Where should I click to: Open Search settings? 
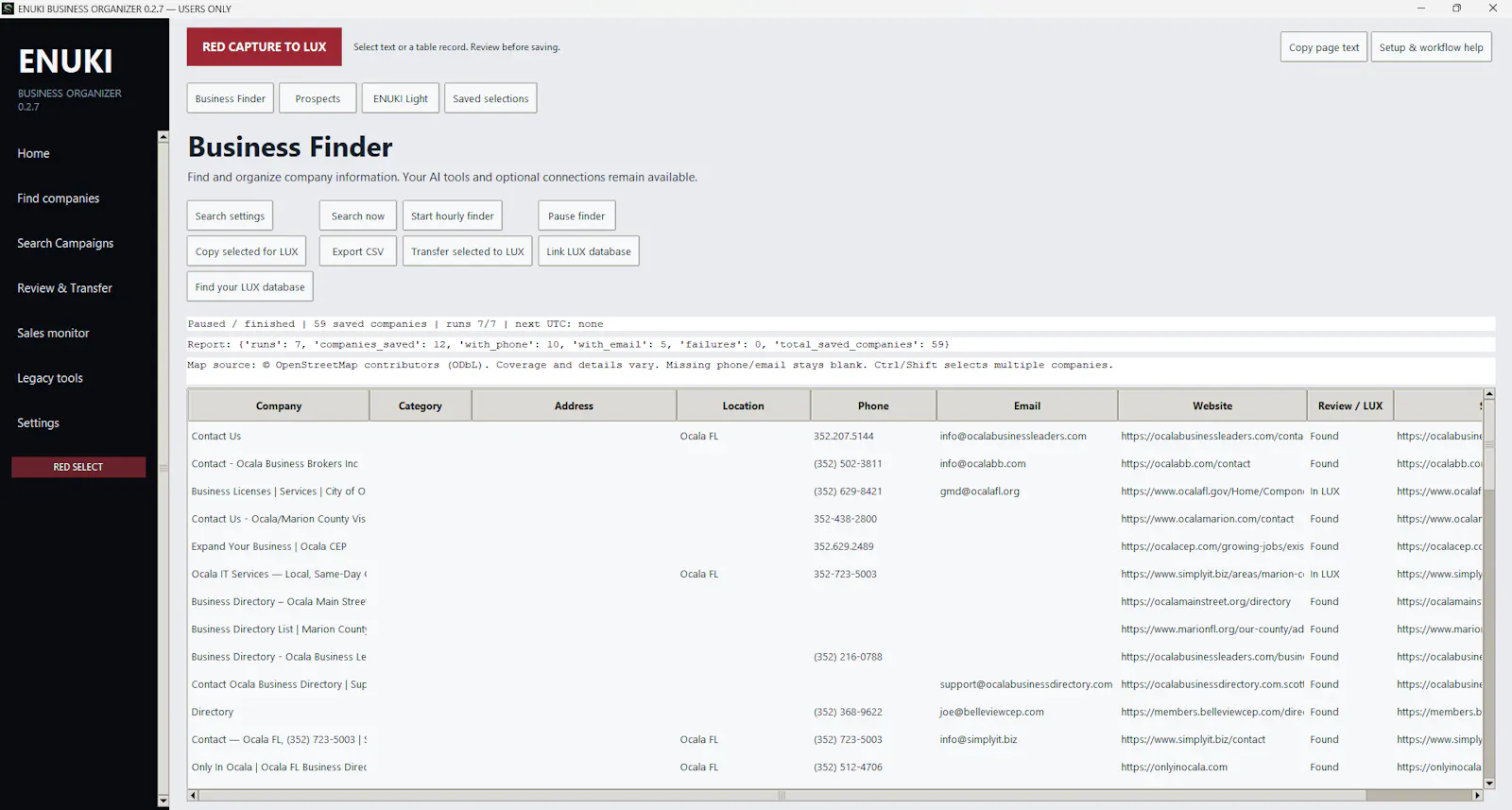(230, 215)
